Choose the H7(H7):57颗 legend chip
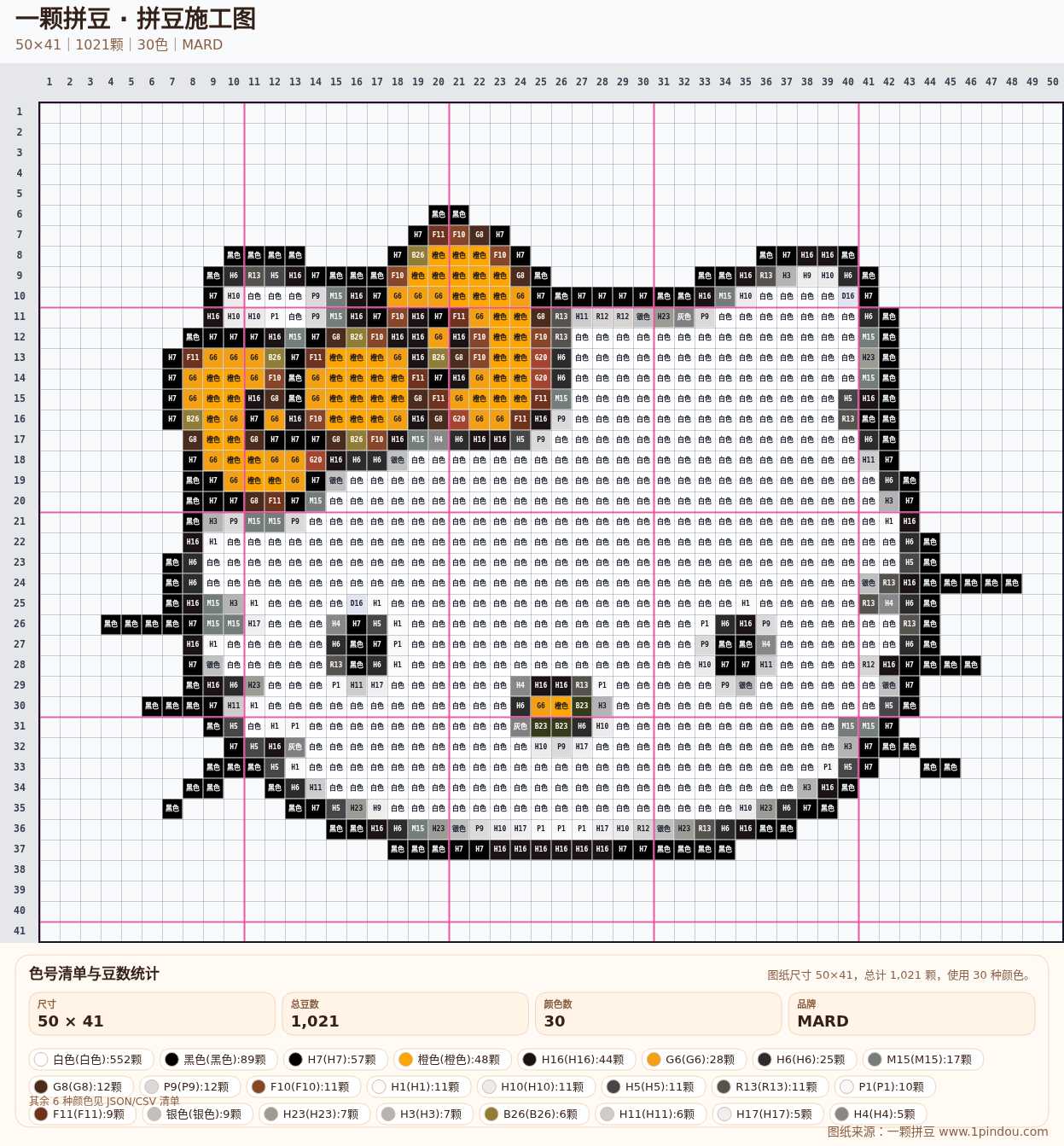The image size is (1064, 1146). click(x=335, y=1059)
